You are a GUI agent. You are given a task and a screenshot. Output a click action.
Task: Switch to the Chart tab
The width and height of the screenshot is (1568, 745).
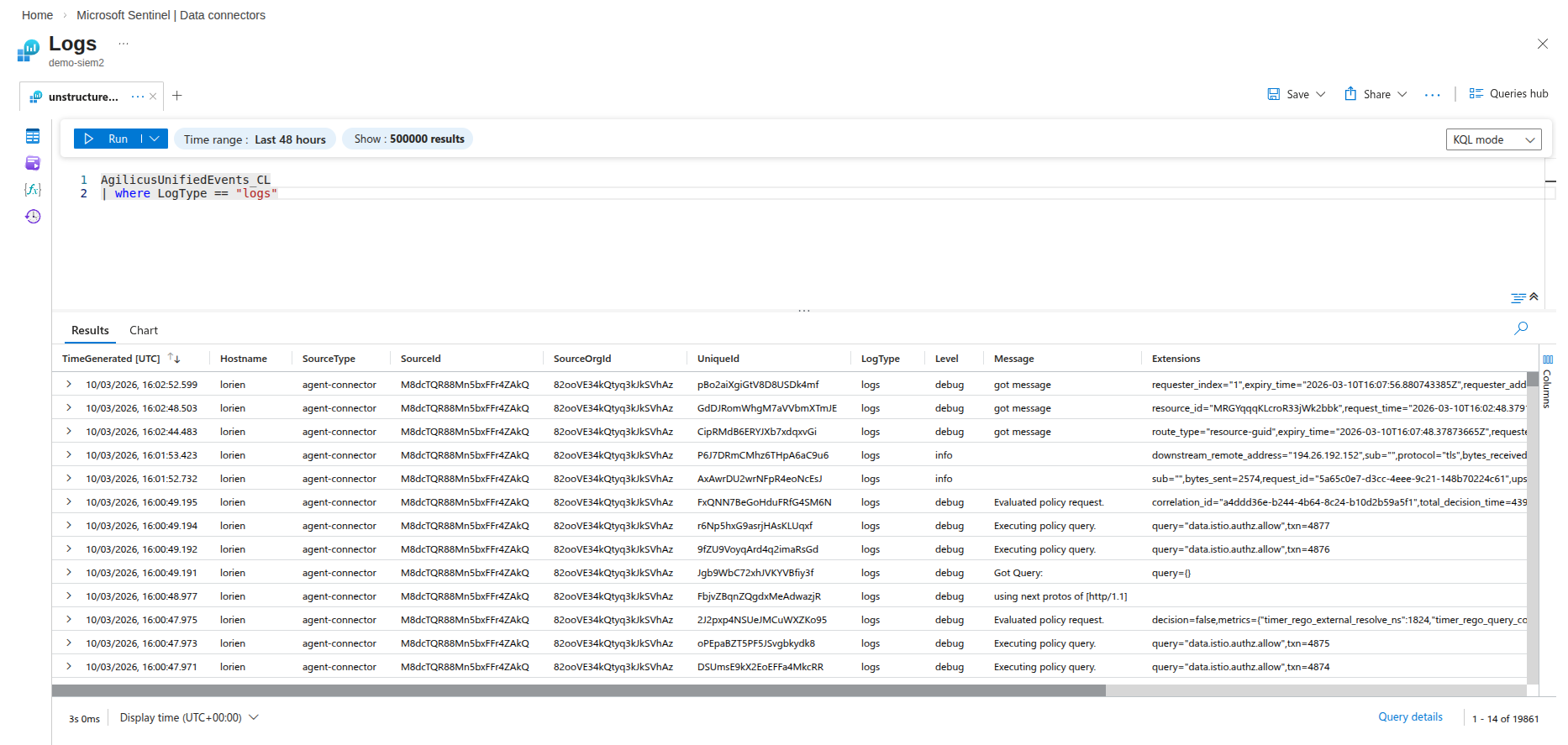[144, 331]
